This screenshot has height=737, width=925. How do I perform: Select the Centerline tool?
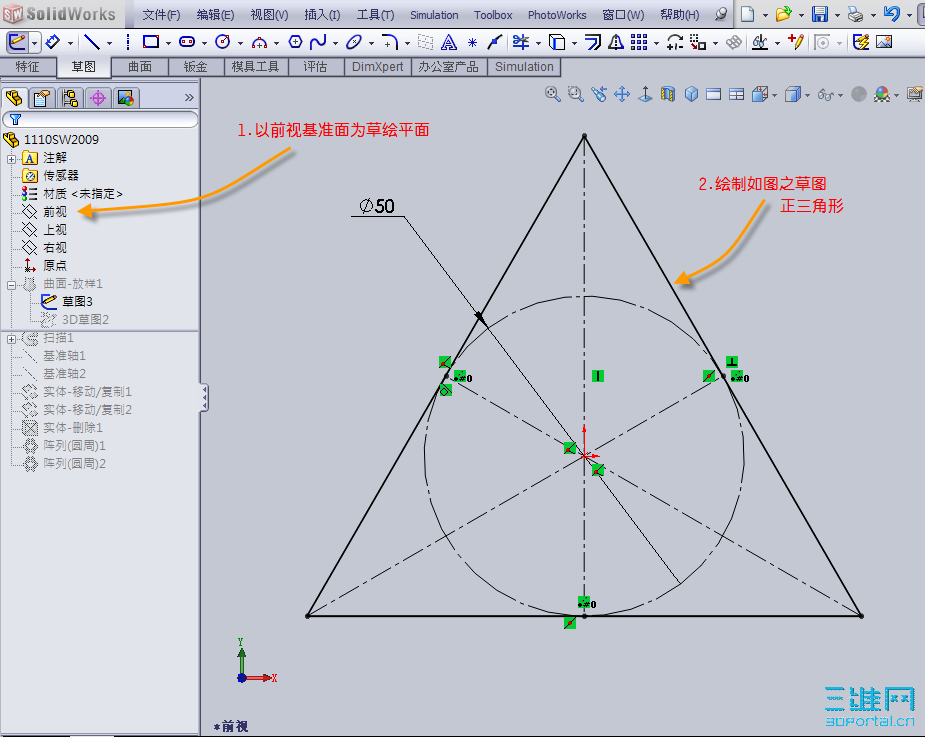(128, 42)
